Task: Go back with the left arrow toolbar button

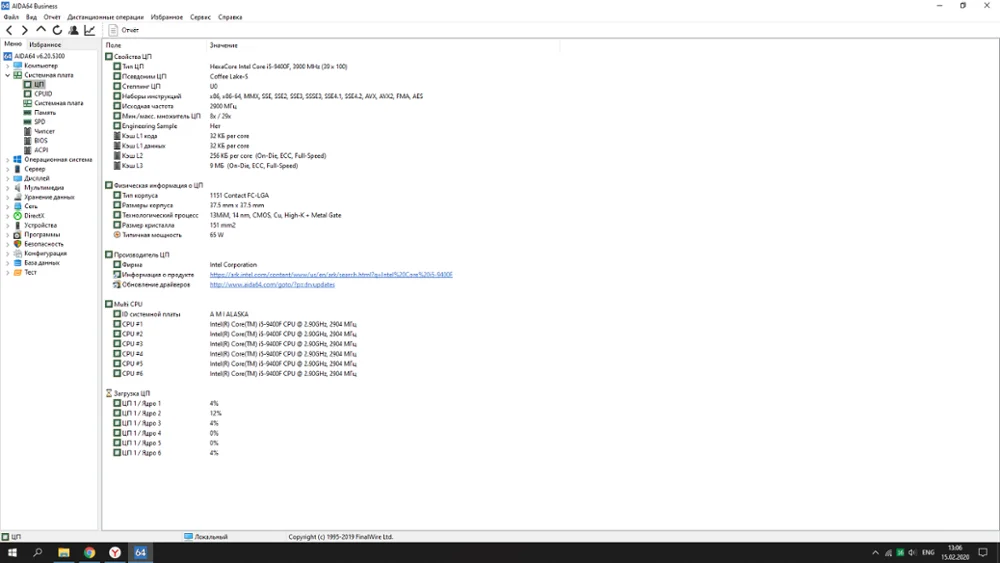Action: (9, 30)
